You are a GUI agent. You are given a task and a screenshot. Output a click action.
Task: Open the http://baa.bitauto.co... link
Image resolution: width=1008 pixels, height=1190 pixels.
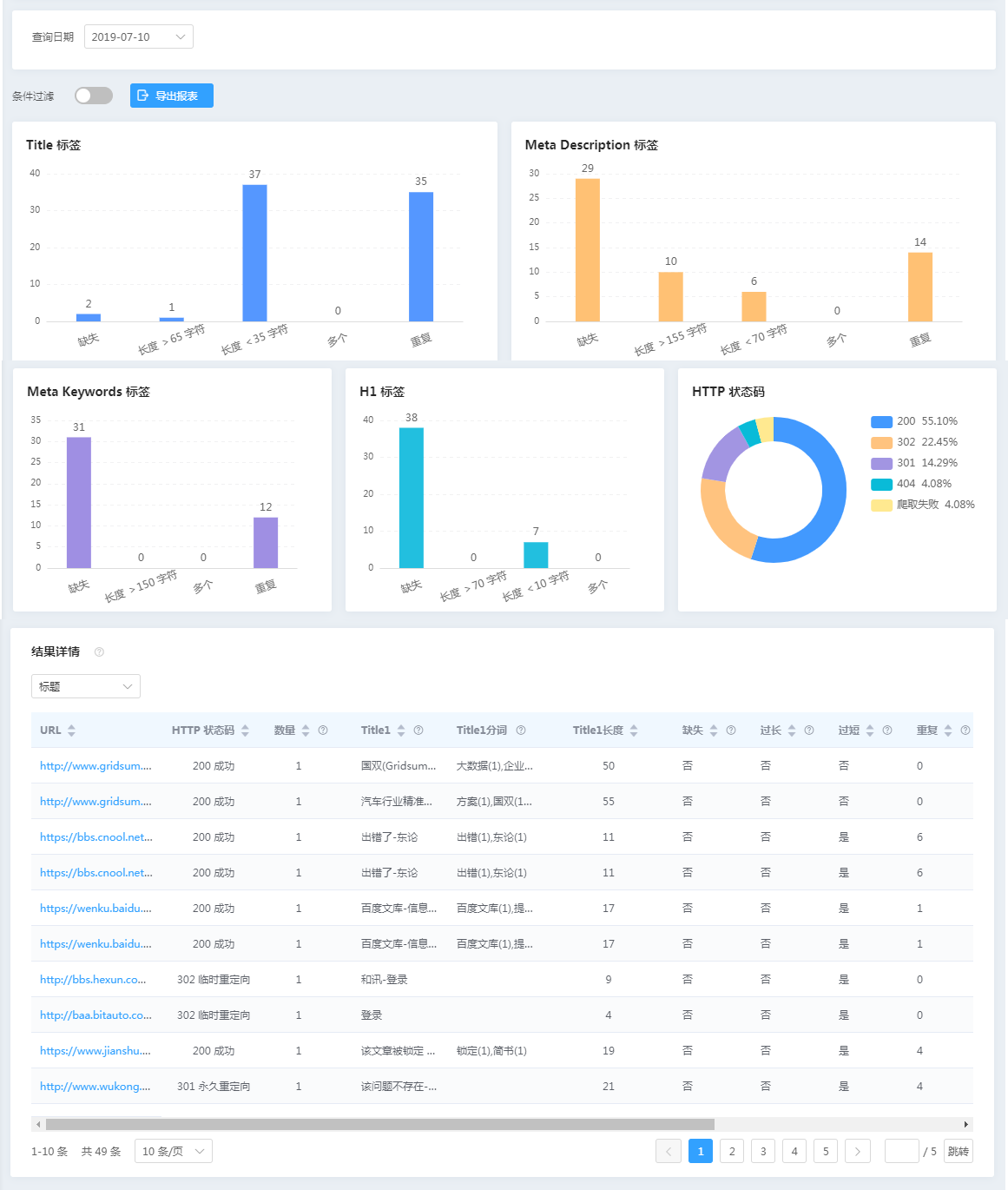[96, 1015]
